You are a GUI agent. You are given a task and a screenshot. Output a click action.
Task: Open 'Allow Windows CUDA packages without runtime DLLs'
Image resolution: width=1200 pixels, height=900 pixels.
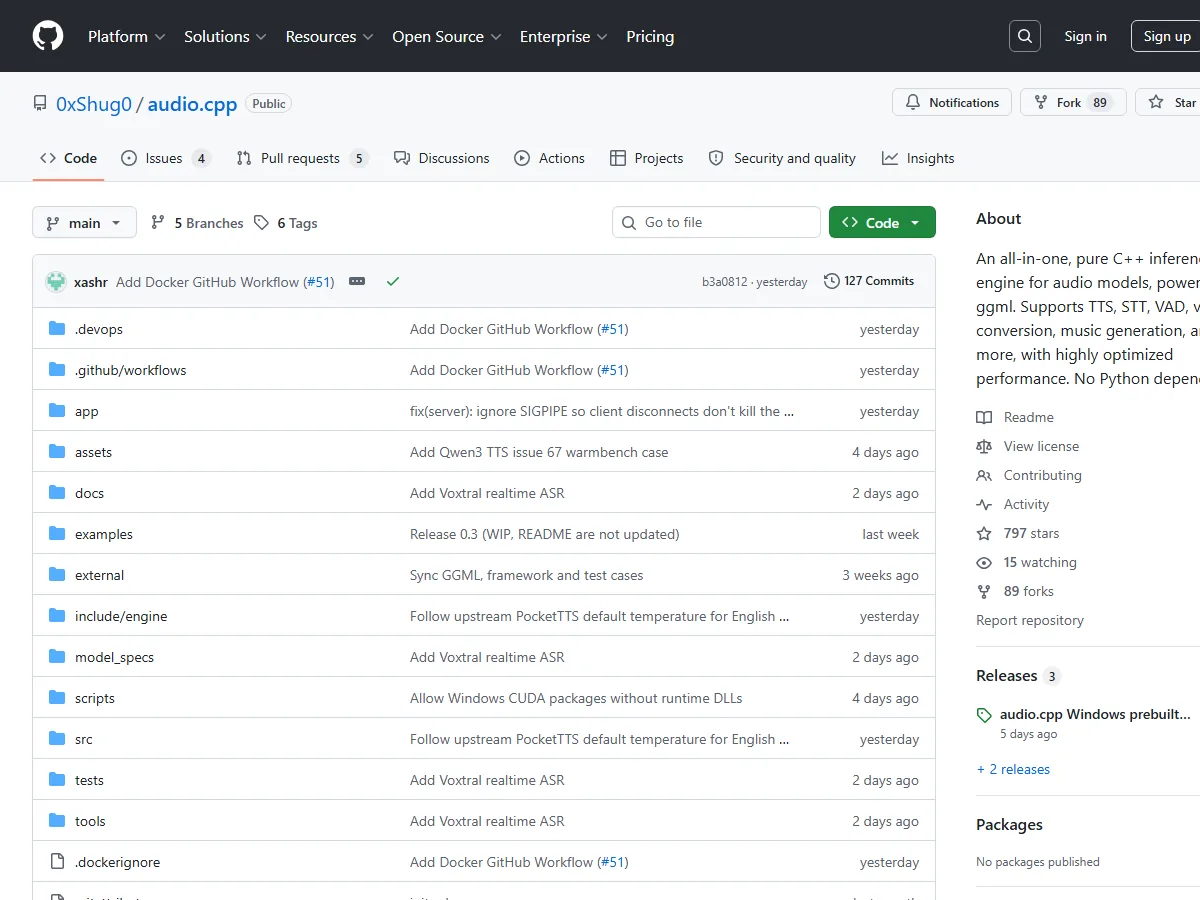(576, 698)
